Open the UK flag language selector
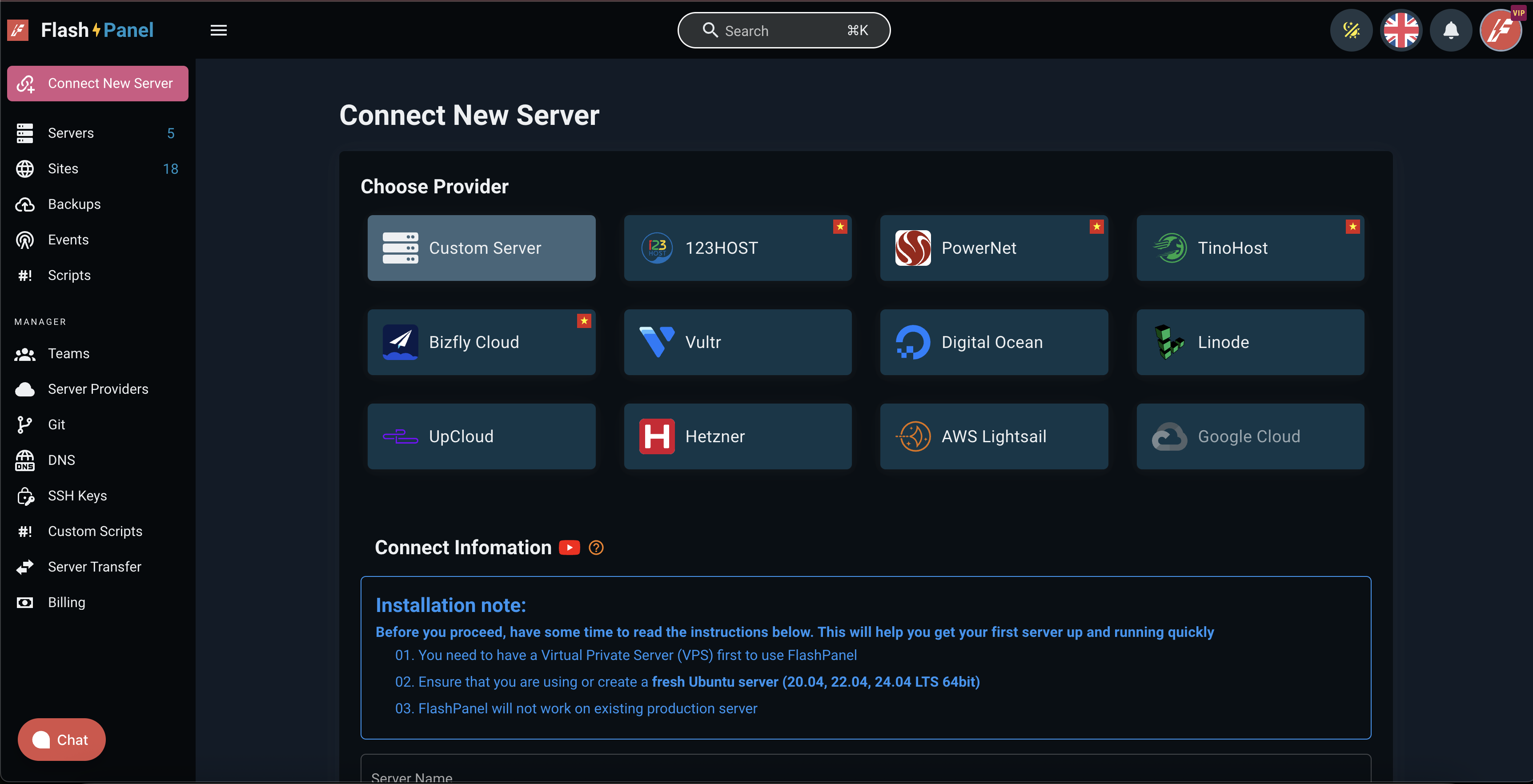 [x=1401, y=30]
